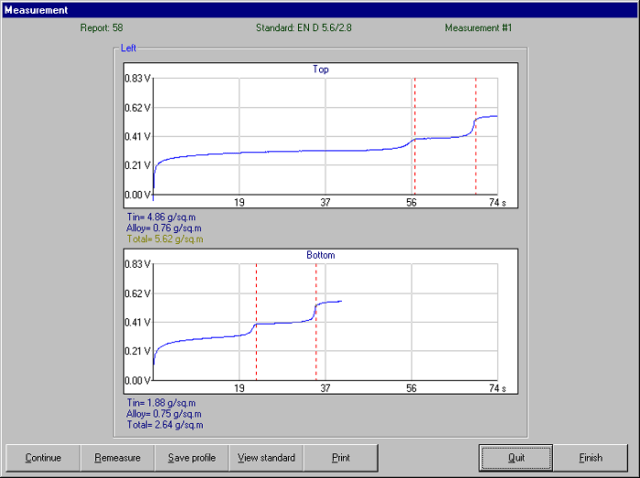Print the measurement report
Screen dimensions: 640x478
coord(341,458)
